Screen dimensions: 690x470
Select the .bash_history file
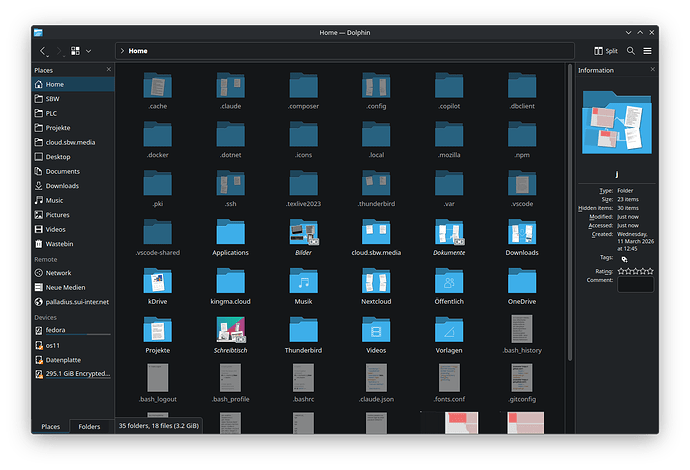coord(522,335)
